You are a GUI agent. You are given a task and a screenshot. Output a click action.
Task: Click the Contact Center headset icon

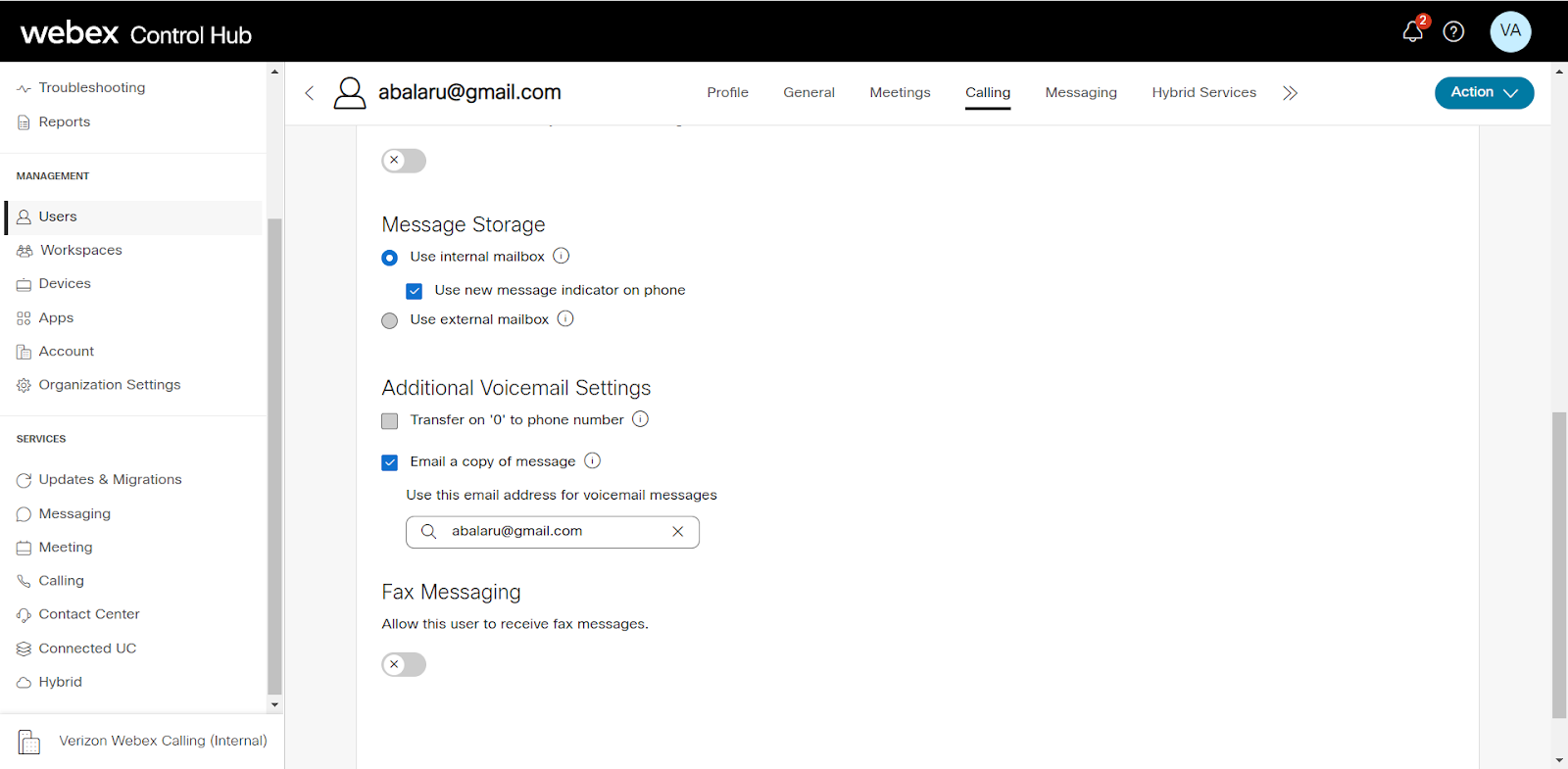[x=24, y=615]
